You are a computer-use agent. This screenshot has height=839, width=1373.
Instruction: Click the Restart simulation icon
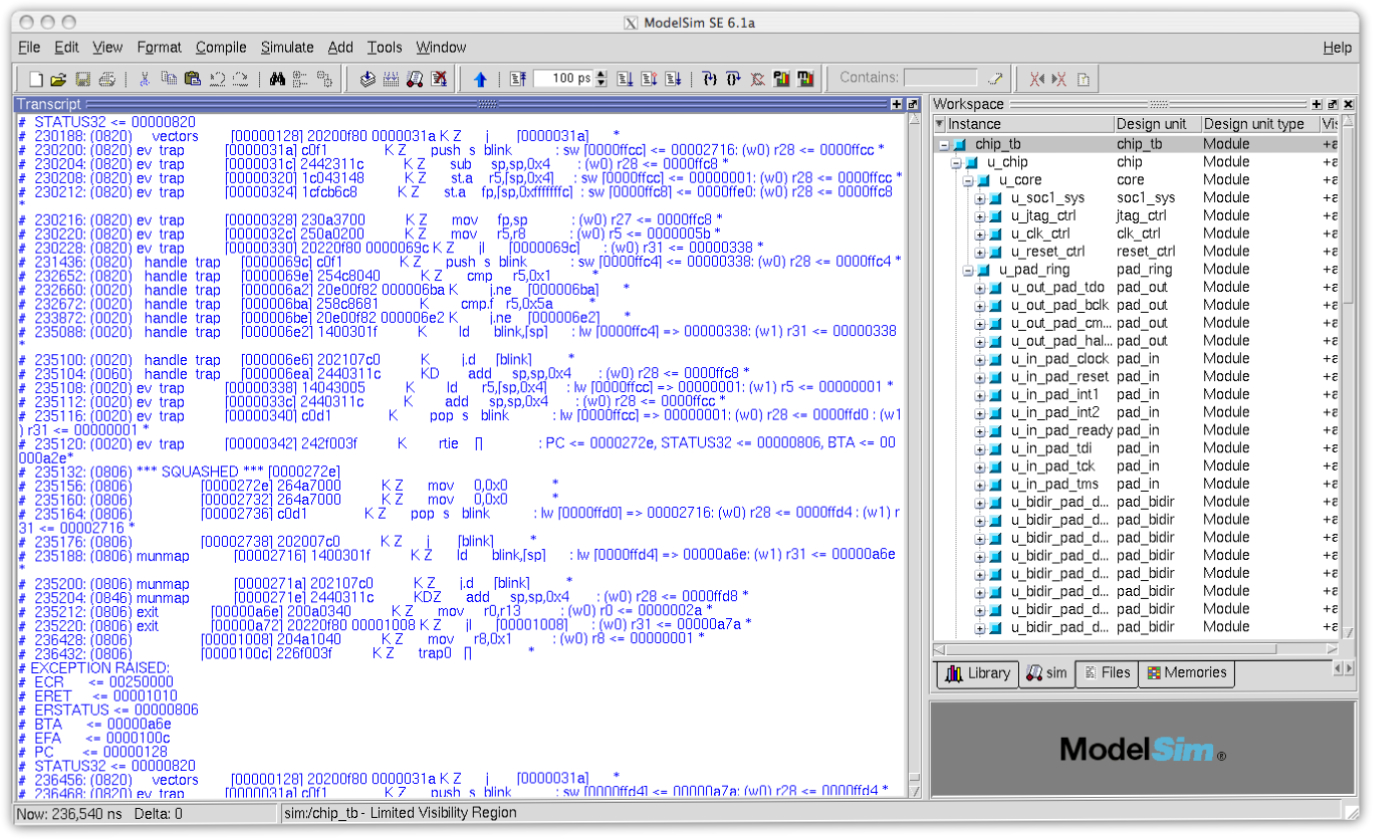pos(518,79)
